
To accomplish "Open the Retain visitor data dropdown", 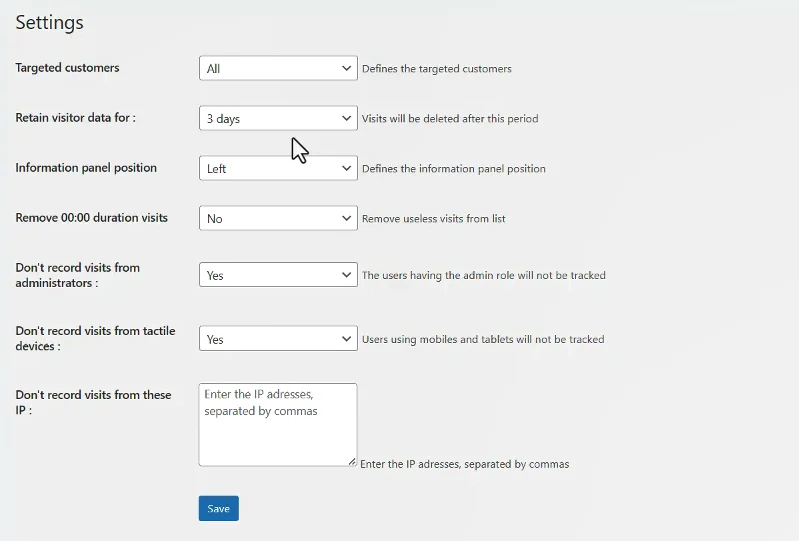I will coord(278,118).
